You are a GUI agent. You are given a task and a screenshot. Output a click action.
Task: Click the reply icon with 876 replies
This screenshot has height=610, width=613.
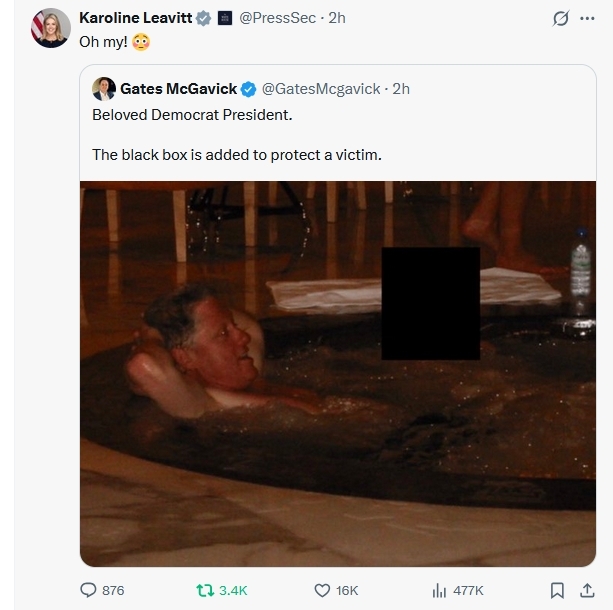(89, 590)
